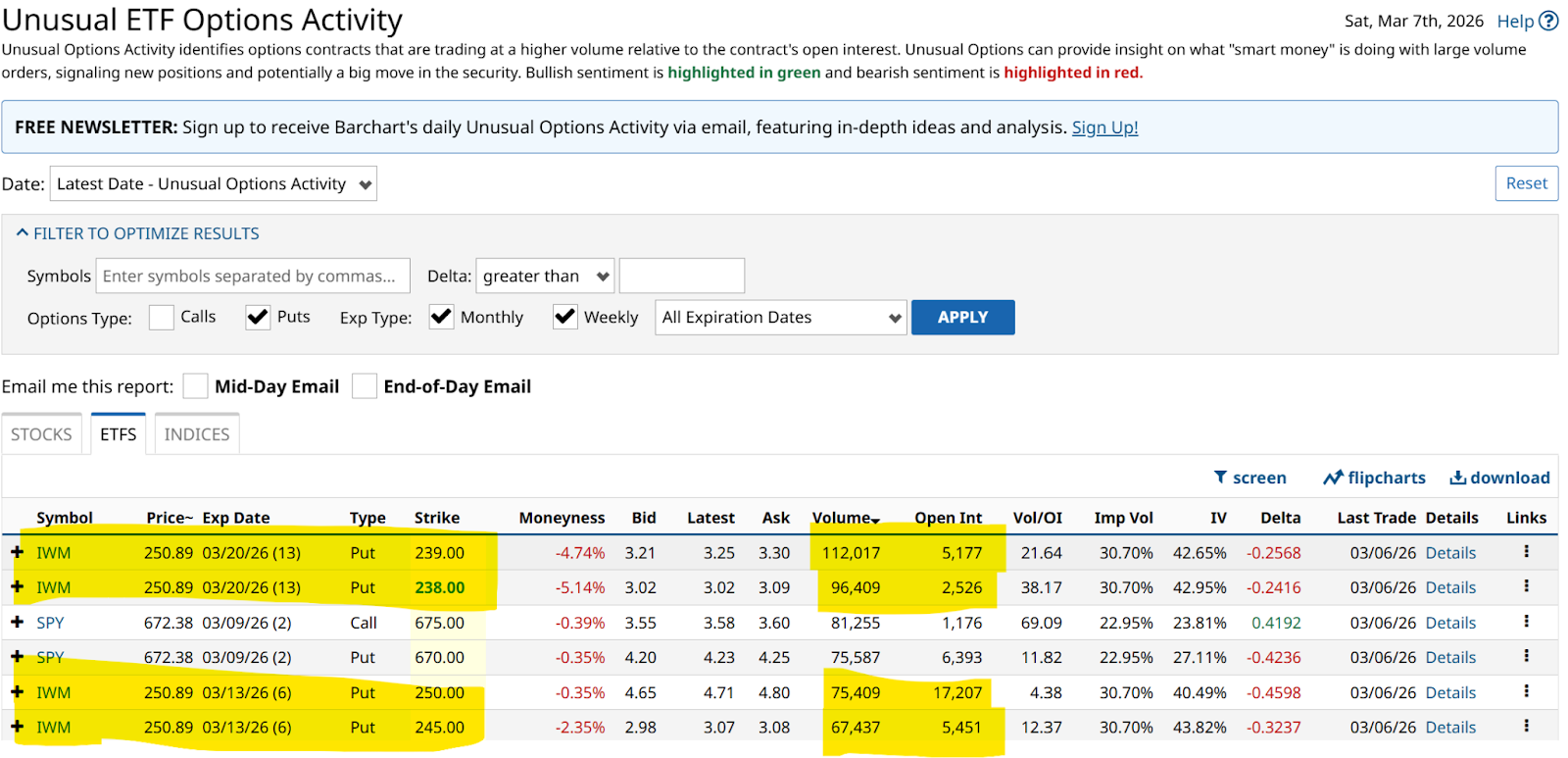Screen dimensions: 1568x758
Task: Toggle the Weekly expiration checkbox
Action: pos(564,318)
